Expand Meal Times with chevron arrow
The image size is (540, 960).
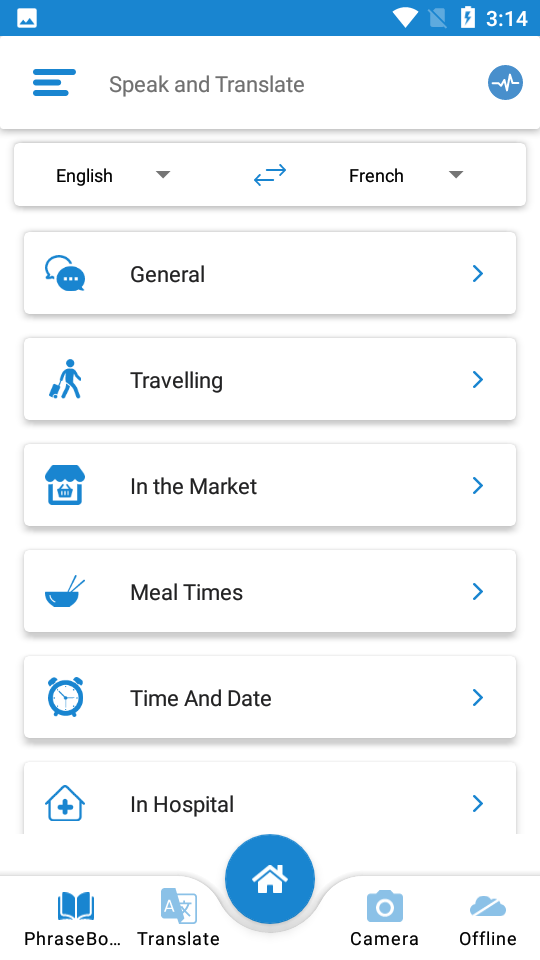[478, 591]
